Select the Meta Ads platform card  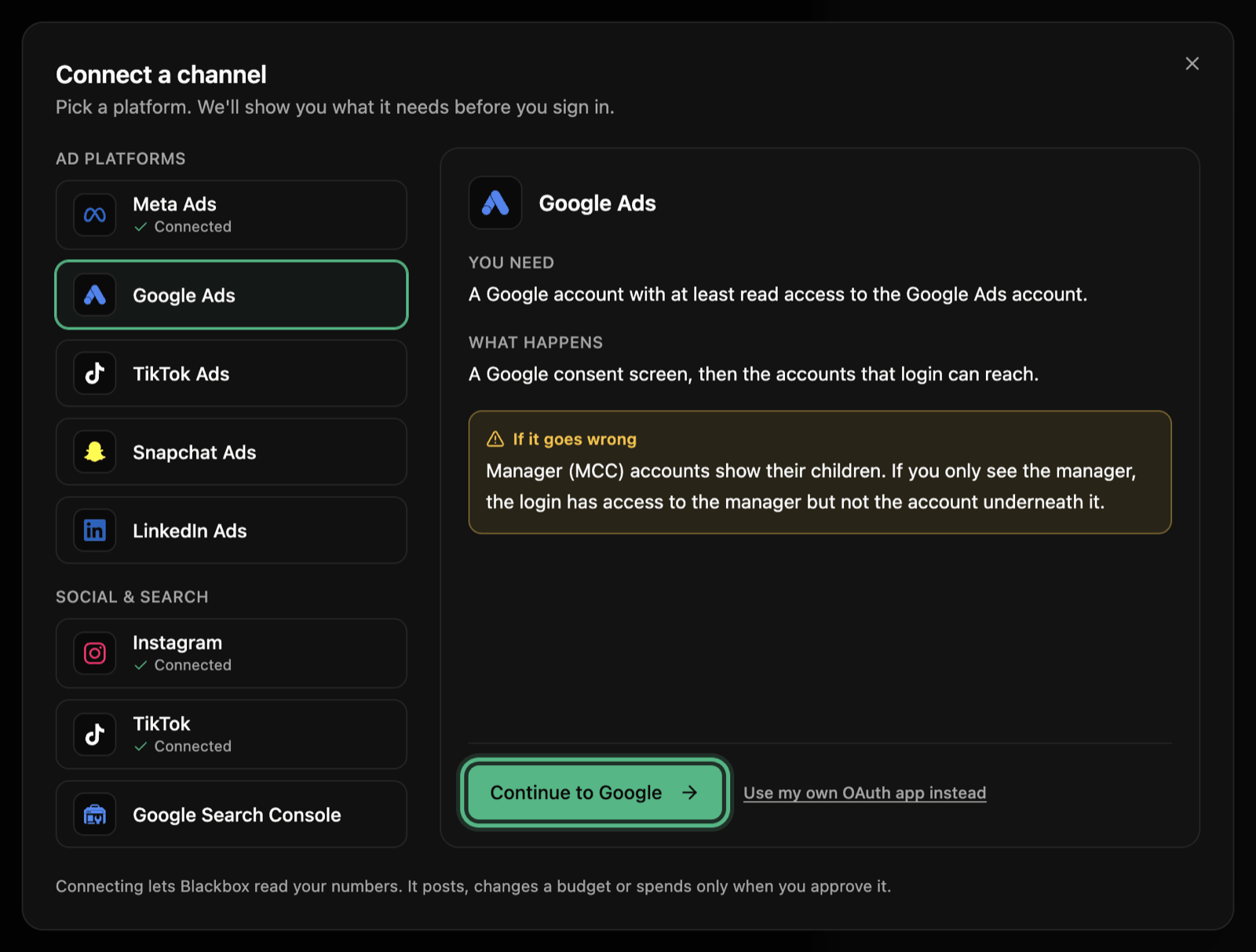tap(232, 215)
